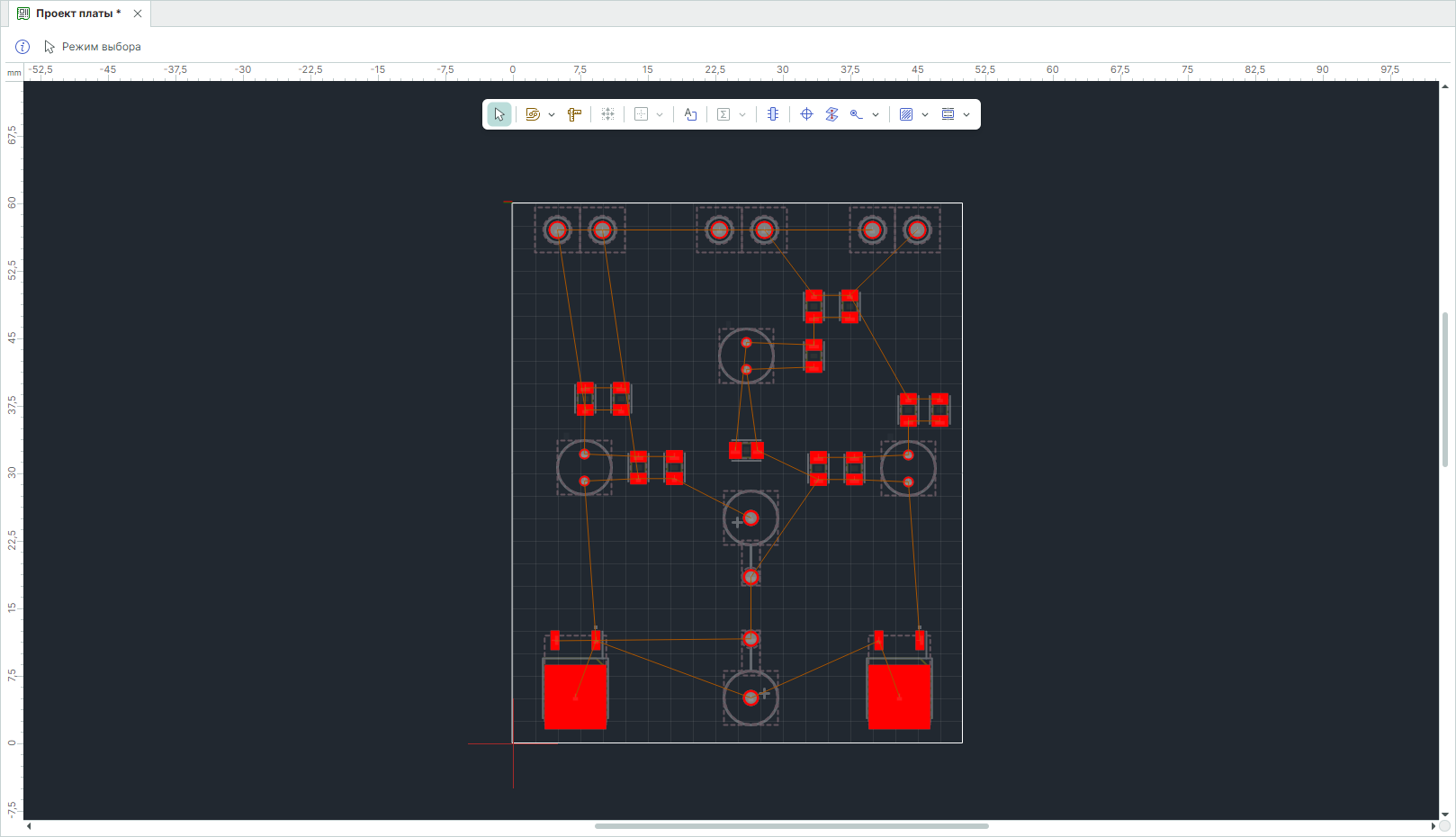Click the crosshair origin target icon
This screenshot has width=1456, height=837.
(x=806, y=114)
